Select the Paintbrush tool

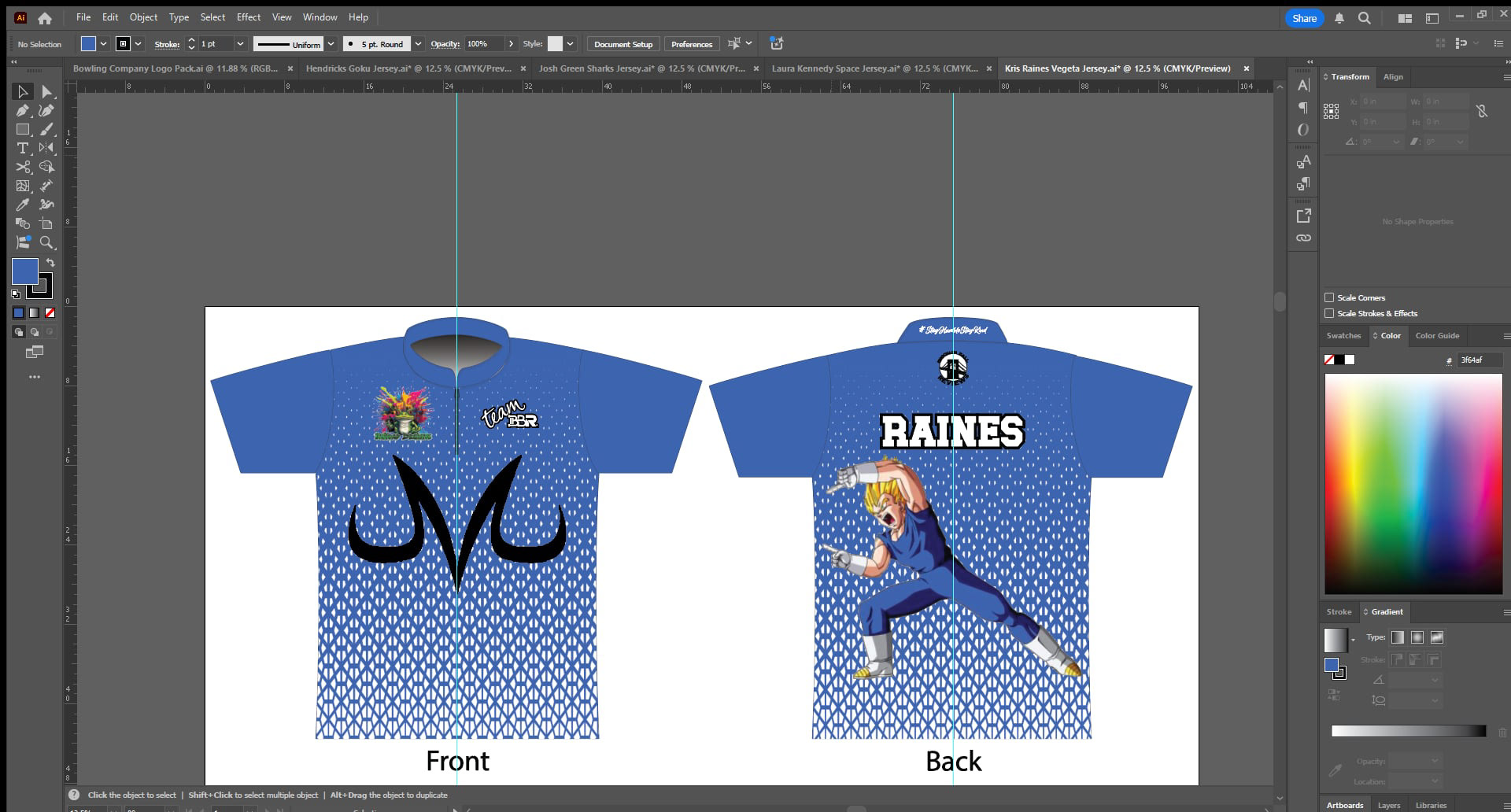tap(47, 129)
